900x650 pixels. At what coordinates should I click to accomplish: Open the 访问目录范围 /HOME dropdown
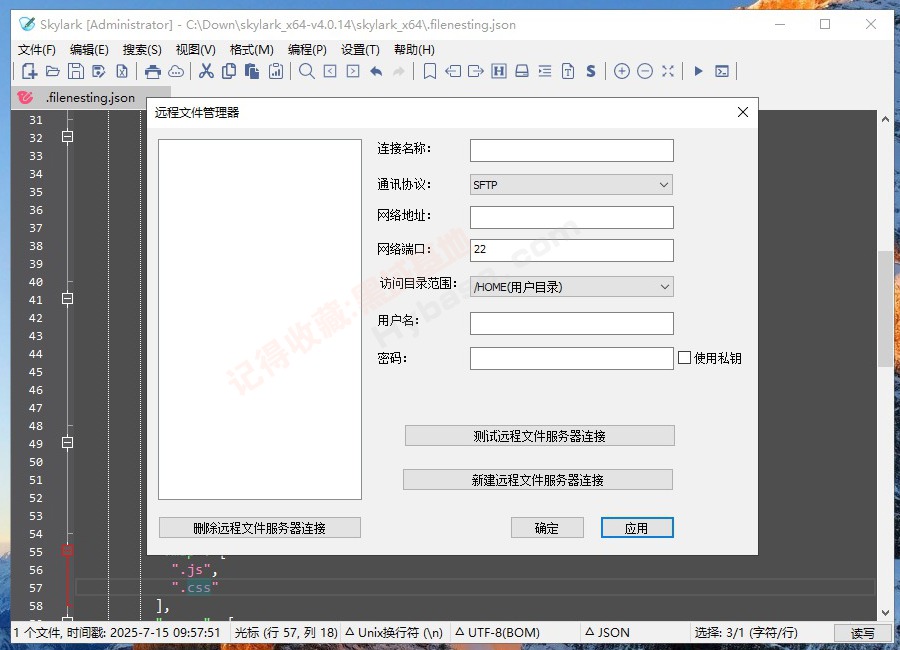coord(571,287)
